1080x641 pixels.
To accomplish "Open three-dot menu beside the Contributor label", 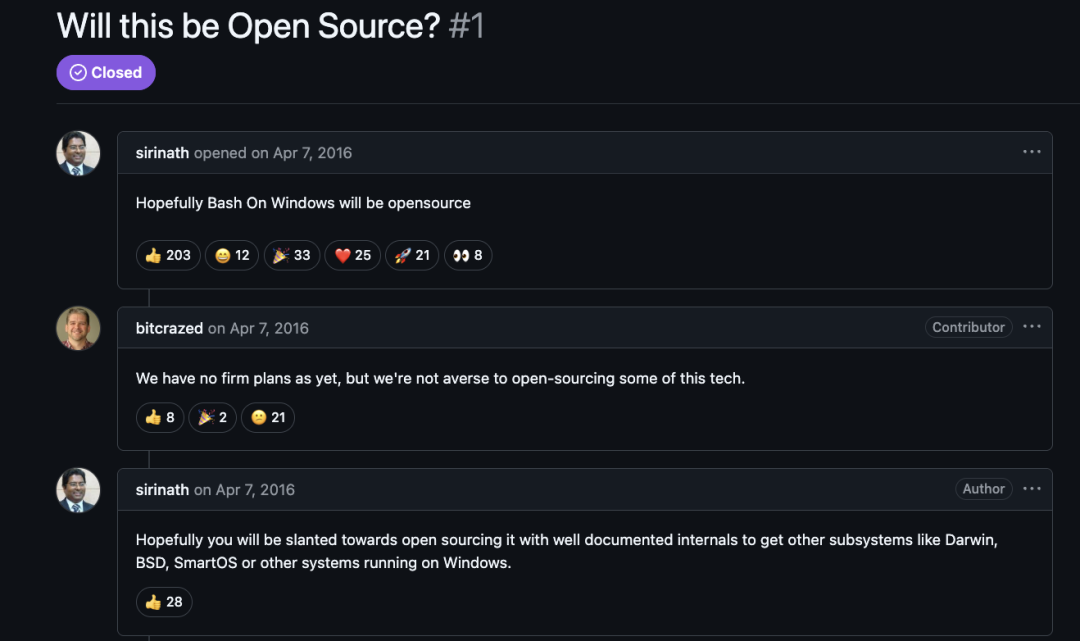I will coord(1032,327).
